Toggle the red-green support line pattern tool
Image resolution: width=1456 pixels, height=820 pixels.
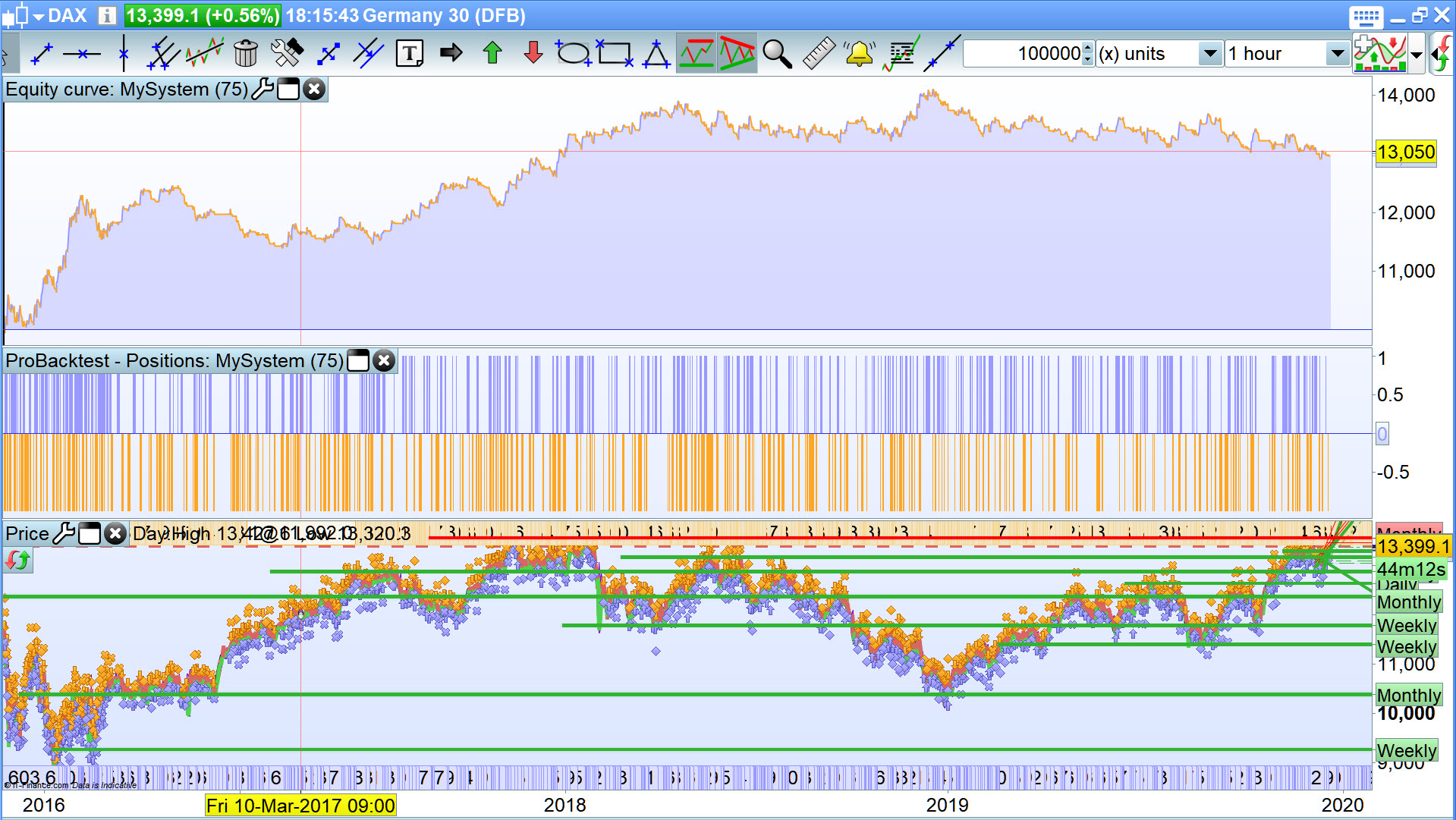click(x=697, y=54)
